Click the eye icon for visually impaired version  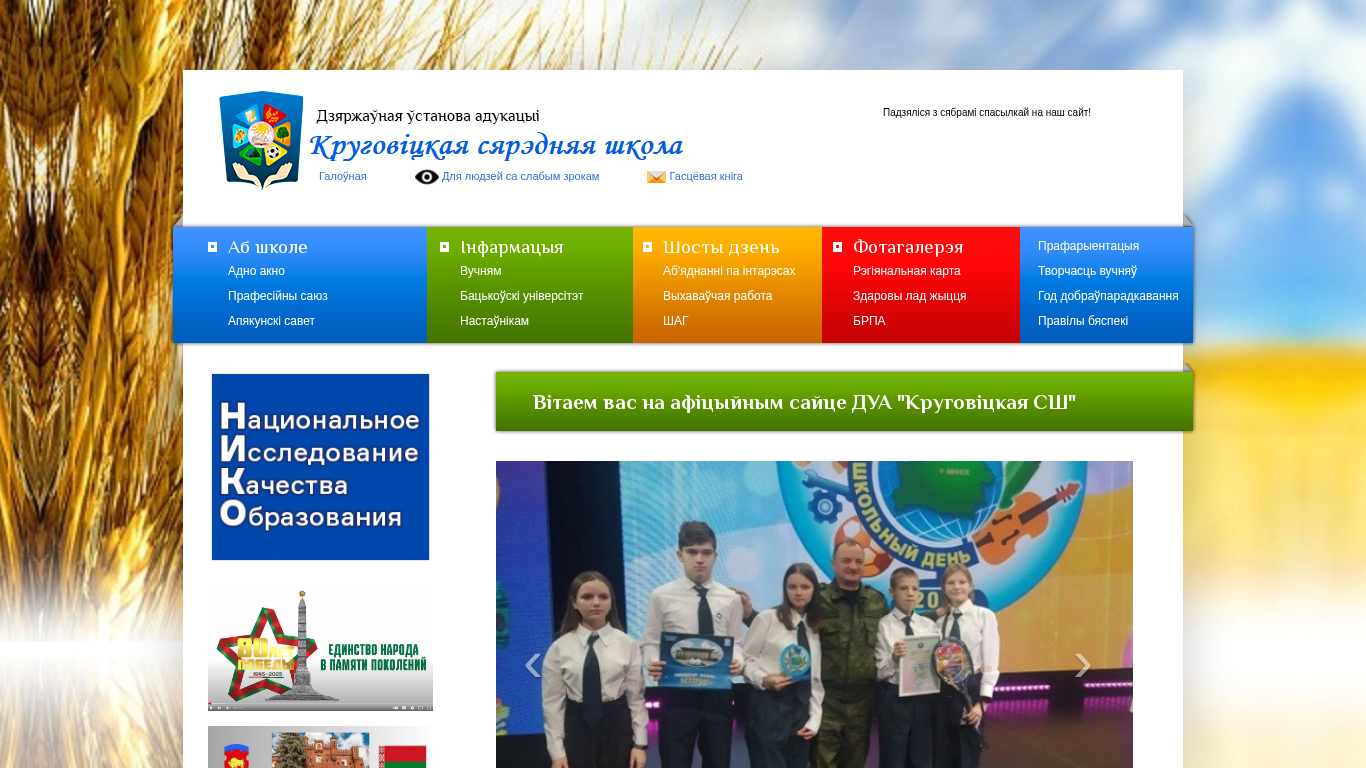click(x=427, y=177)
